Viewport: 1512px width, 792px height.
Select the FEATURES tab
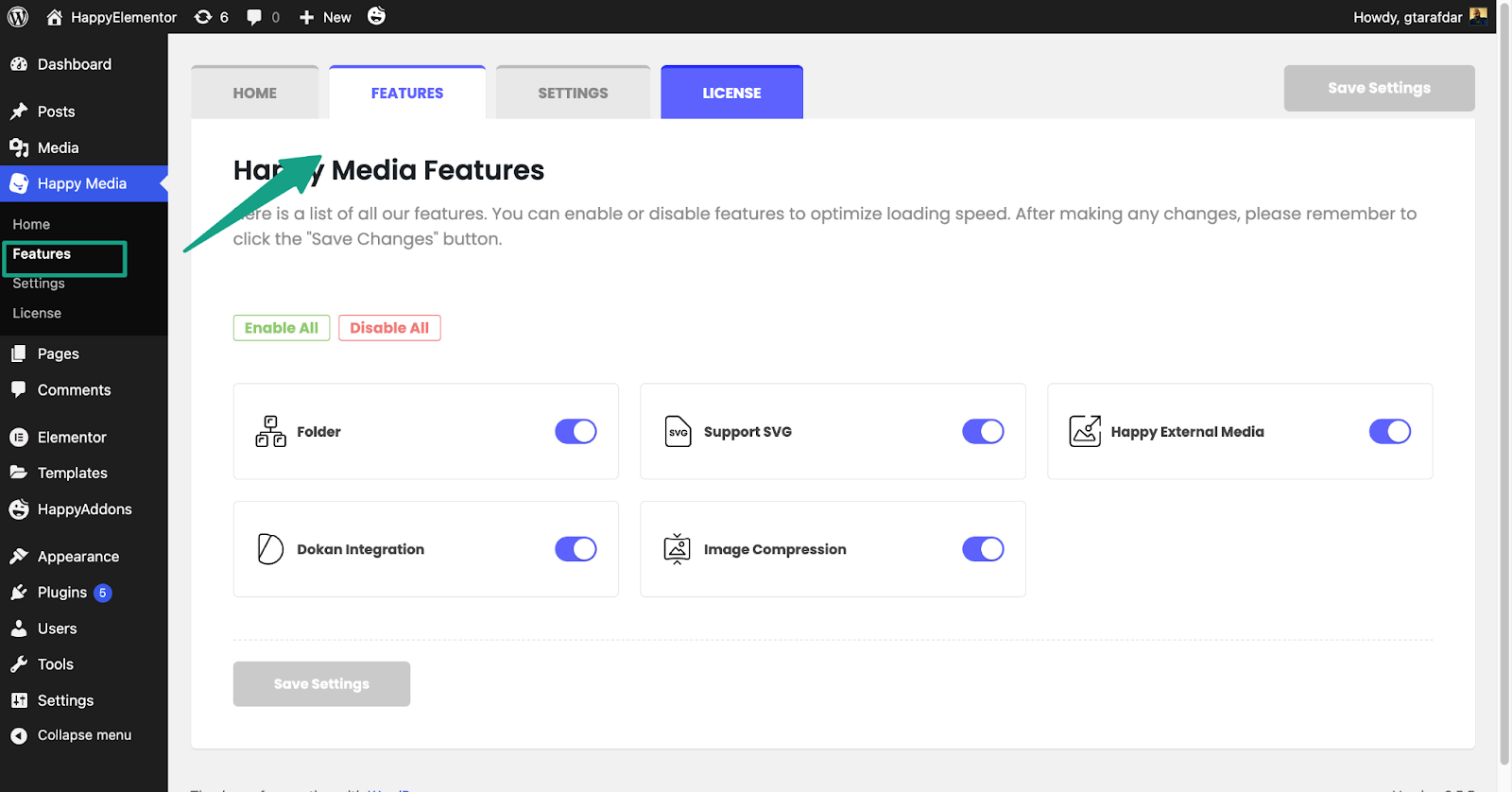(407, 93)
